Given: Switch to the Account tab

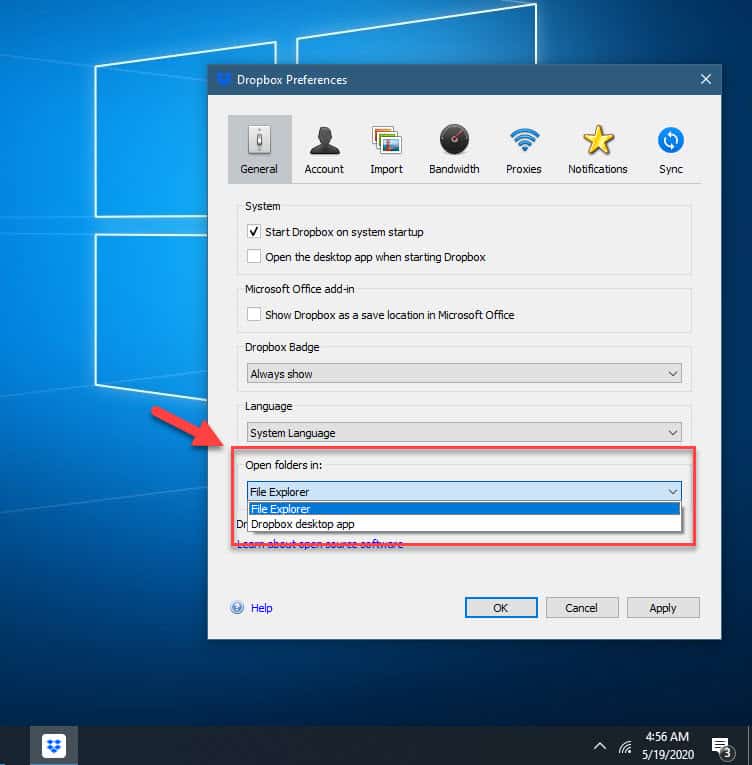Looking at the screenshot, I should (x=324, y=149).
